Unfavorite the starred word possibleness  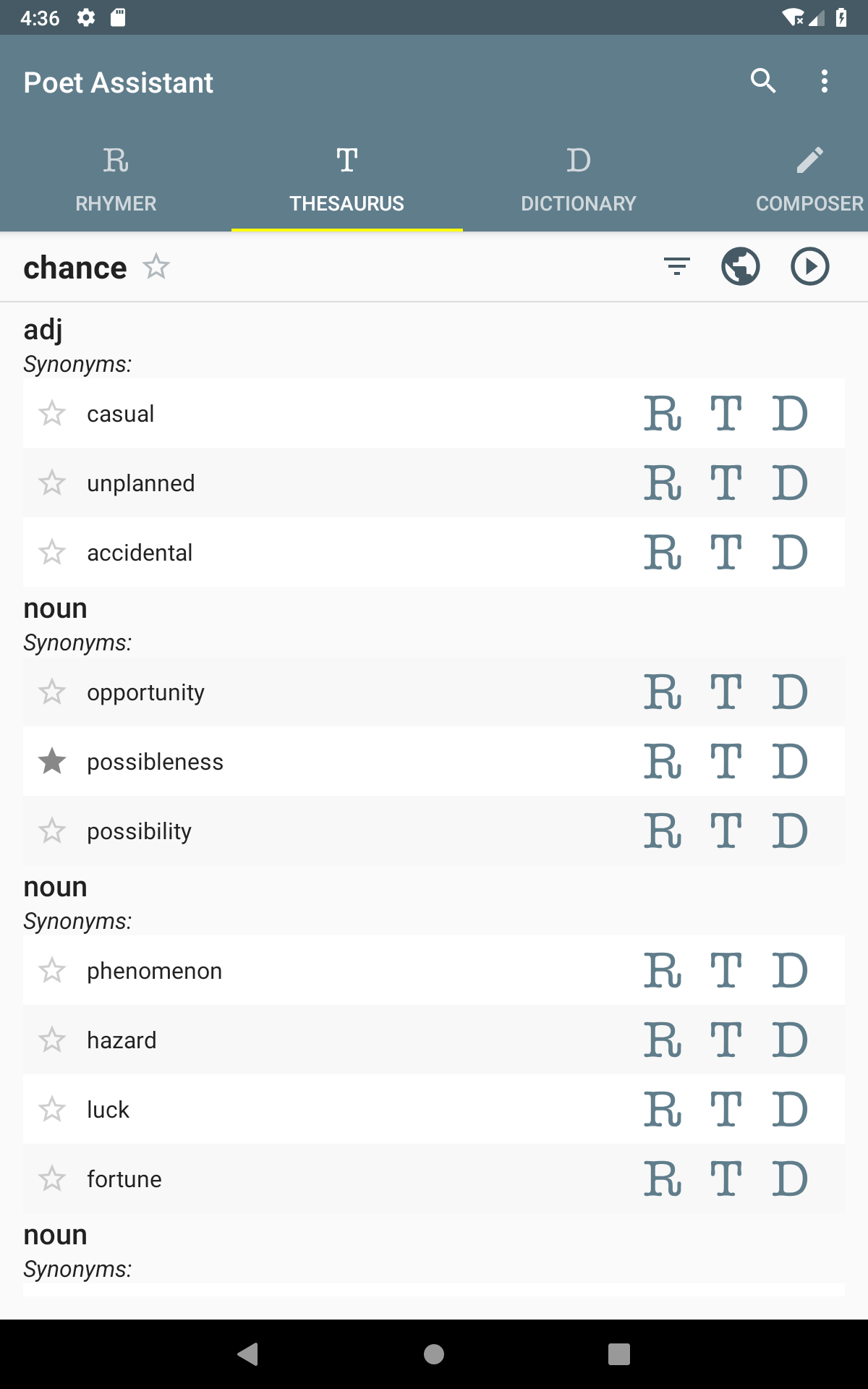pos(52,761)
